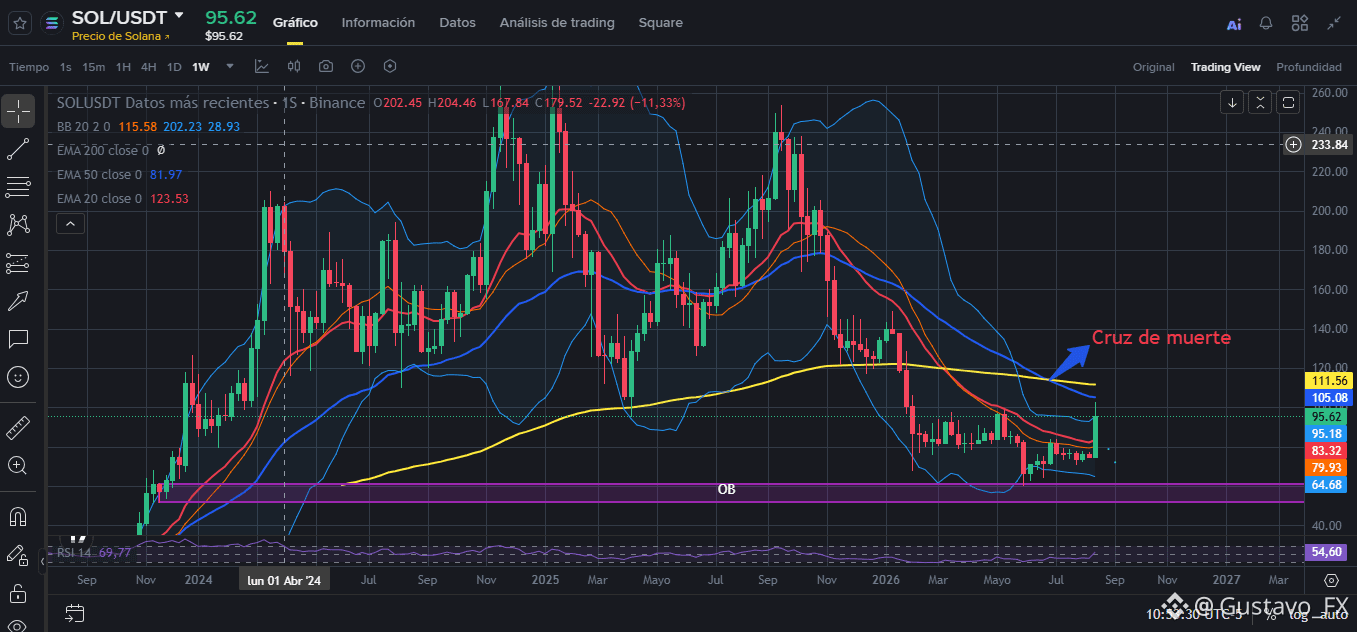Select the pattern drawing tool
The image size is (1357, 632).
coord(18,225)
